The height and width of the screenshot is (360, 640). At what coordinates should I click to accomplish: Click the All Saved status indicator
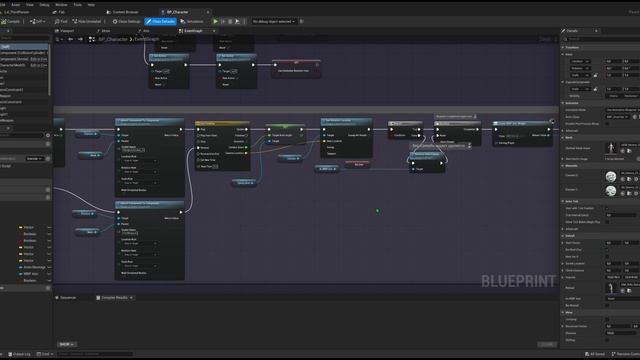click(595, 354)
